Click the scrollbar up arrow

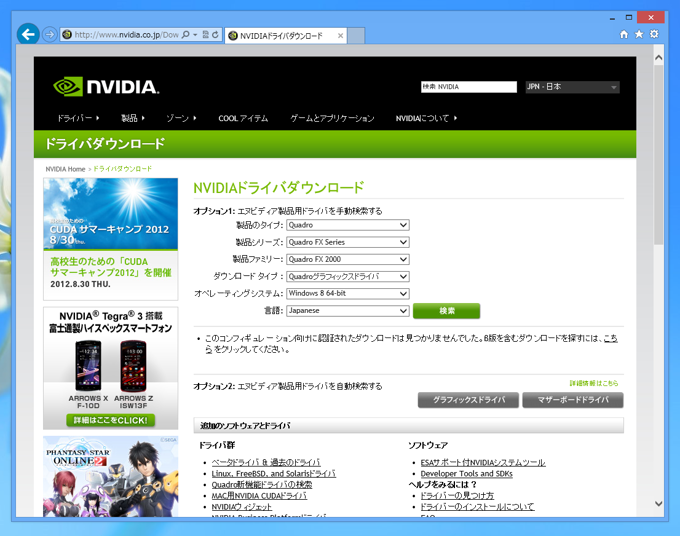click(x=658, y=57)
